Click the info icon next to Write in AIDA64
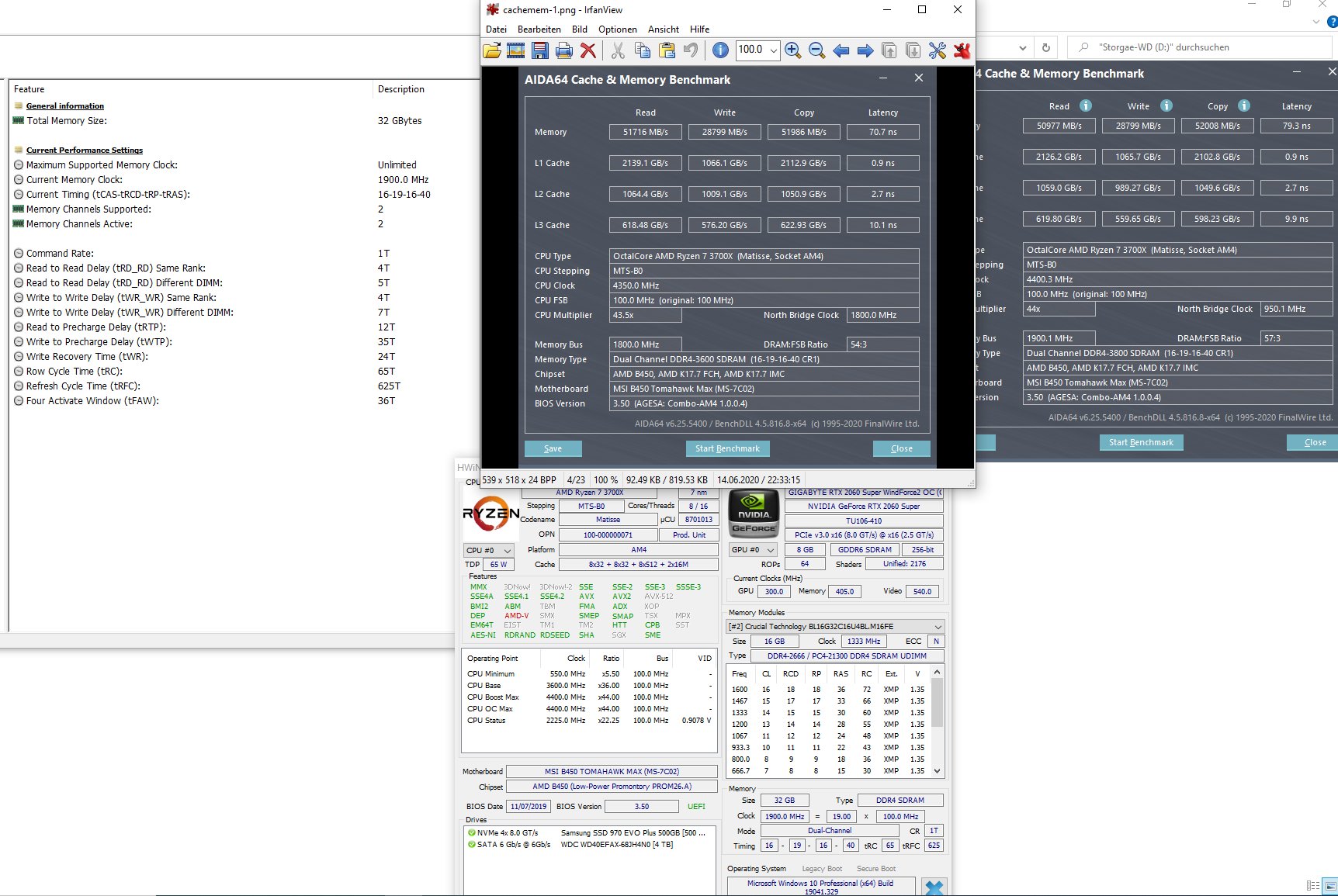The width and height of the screenshot is (1338, 896). pos(1166,106)
